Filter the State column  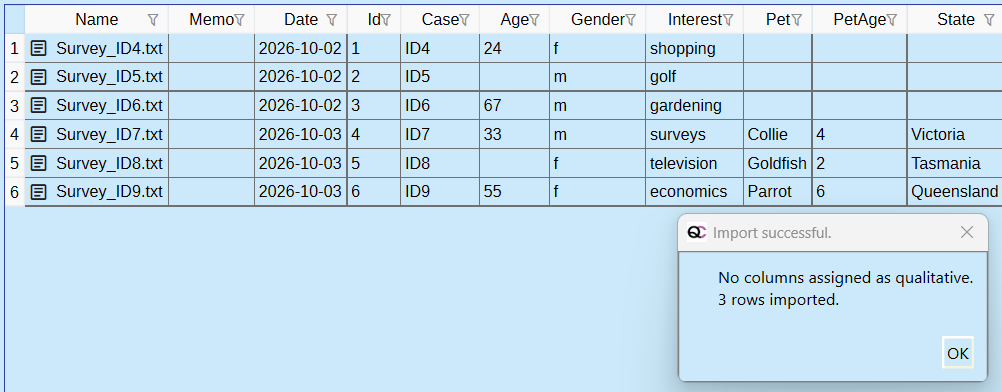tap(989, 20)
